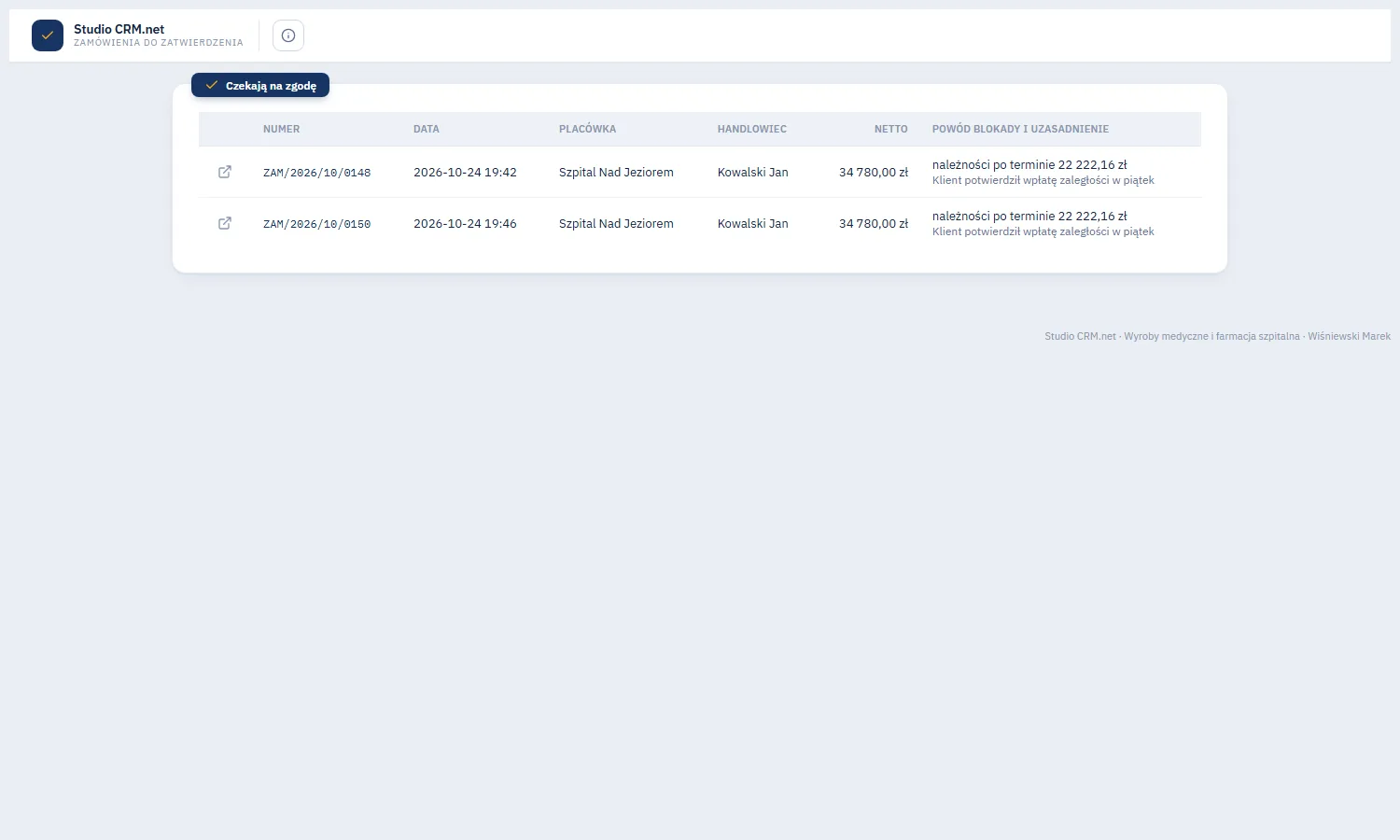The height and width of the screenshot is (840, 1400).
Task: Click the 'POWÓD BLOKADY I UZASADNIENIE' header
Action: 1020,129
